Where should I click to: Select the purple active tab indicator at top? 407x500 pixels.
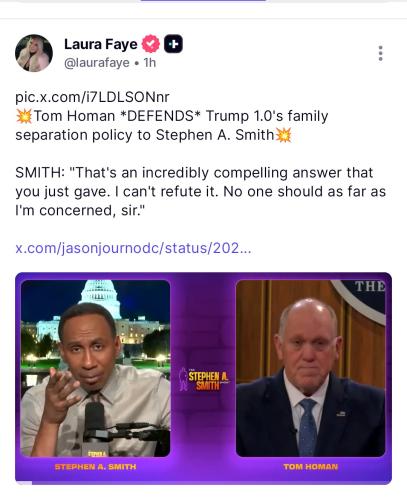pyautogui.click(x=203, y=1)
